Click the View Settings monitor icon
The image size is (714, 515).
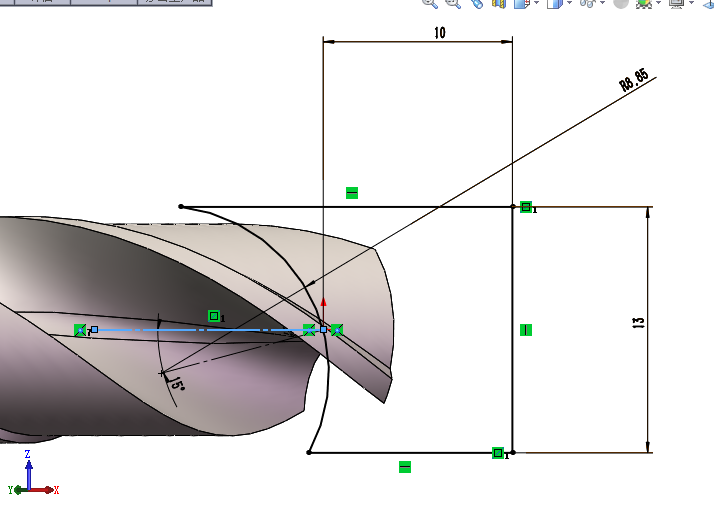click(677, 3)
